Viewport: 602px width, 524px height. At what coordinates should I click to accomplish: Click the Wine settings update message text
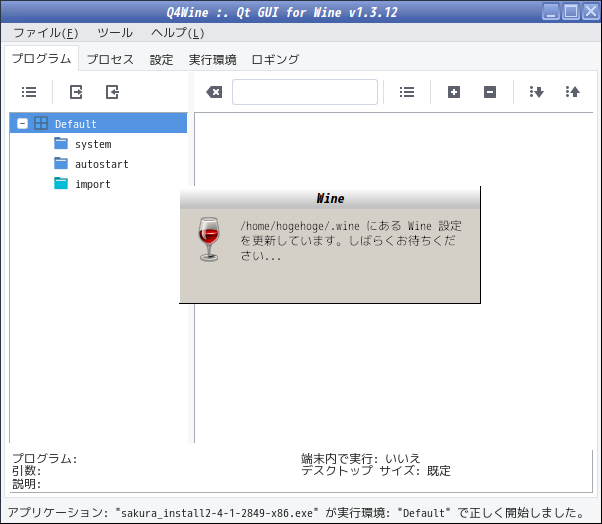tap(351, 241)
